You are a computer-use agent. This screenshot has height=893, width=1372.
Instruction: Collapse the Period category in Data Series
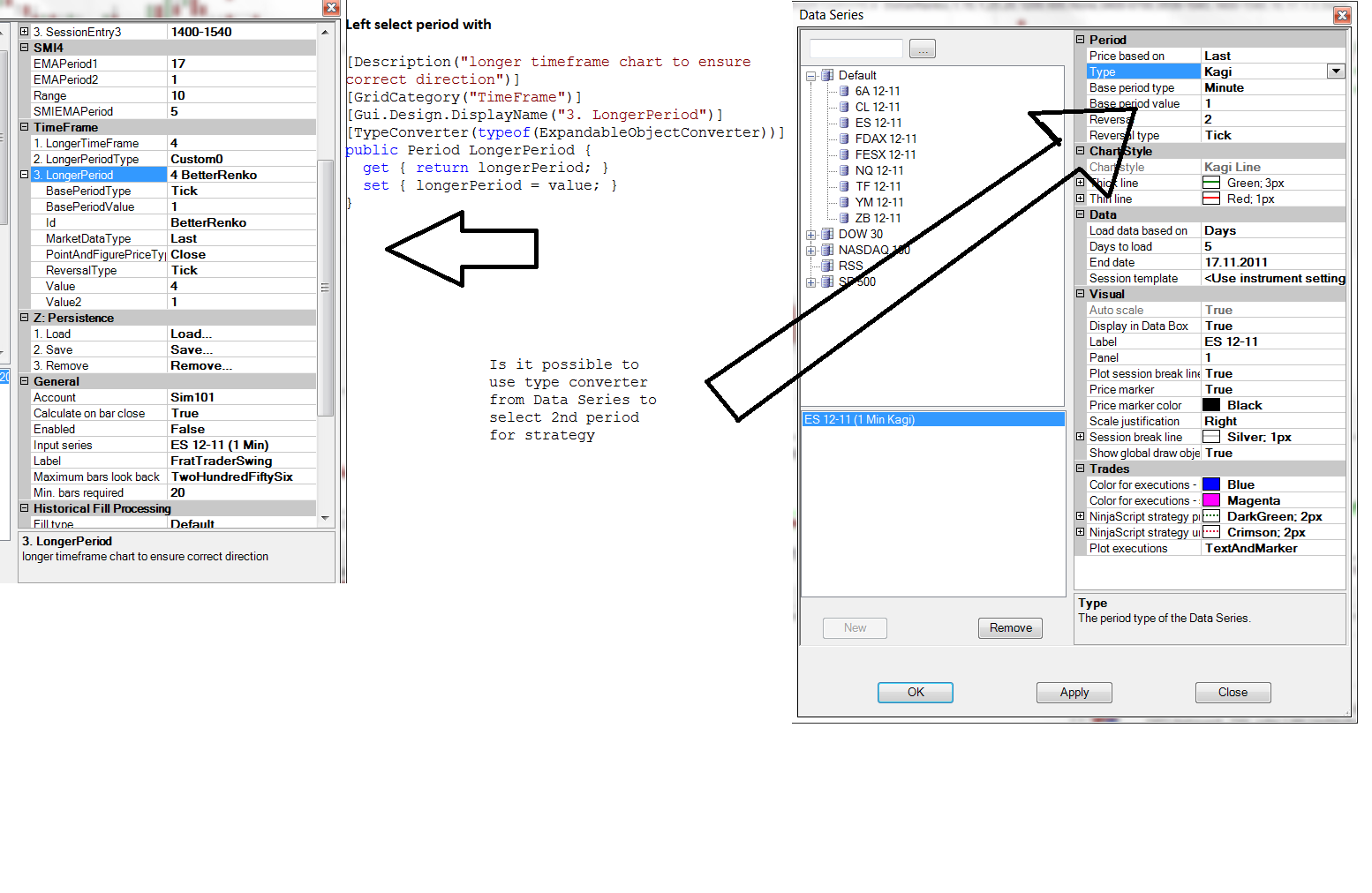(x=1080, y=40)
